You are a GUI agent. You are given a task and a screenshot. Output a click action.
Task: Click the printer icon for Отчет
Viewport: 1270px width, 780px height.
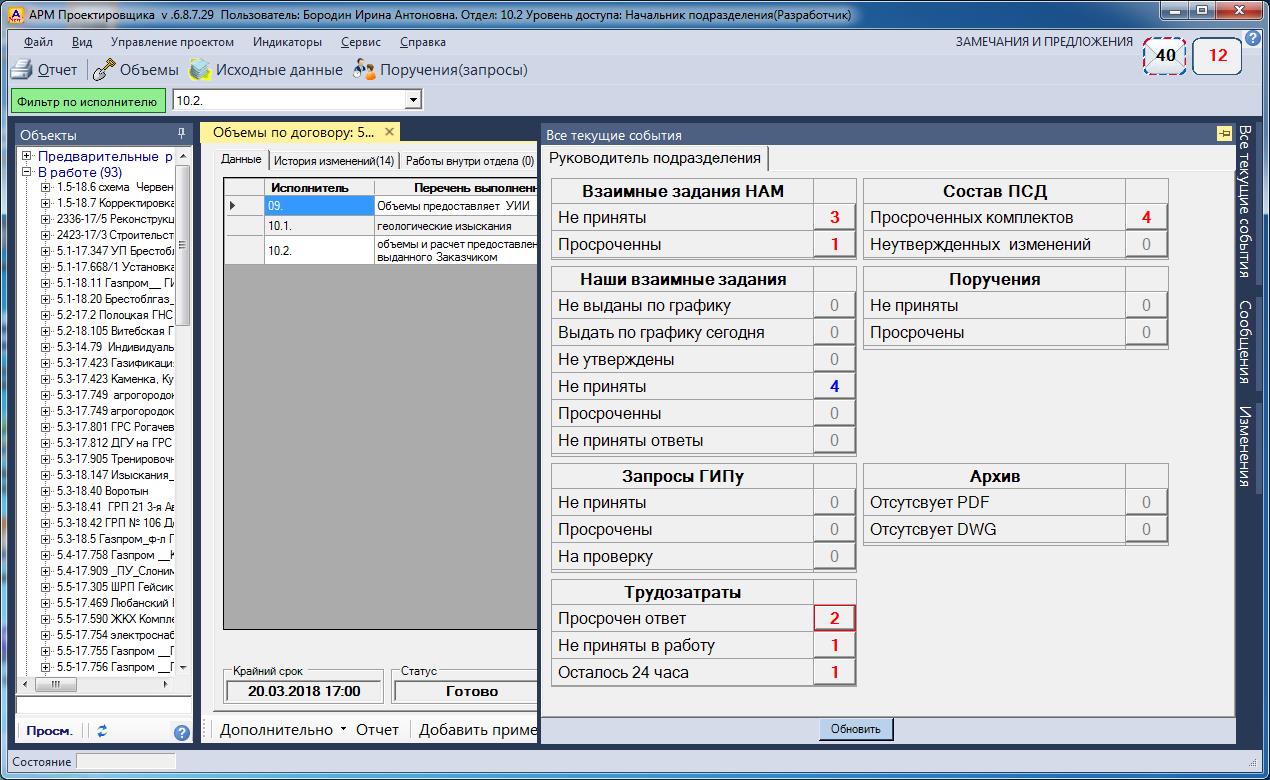click(x=21, y=70)
